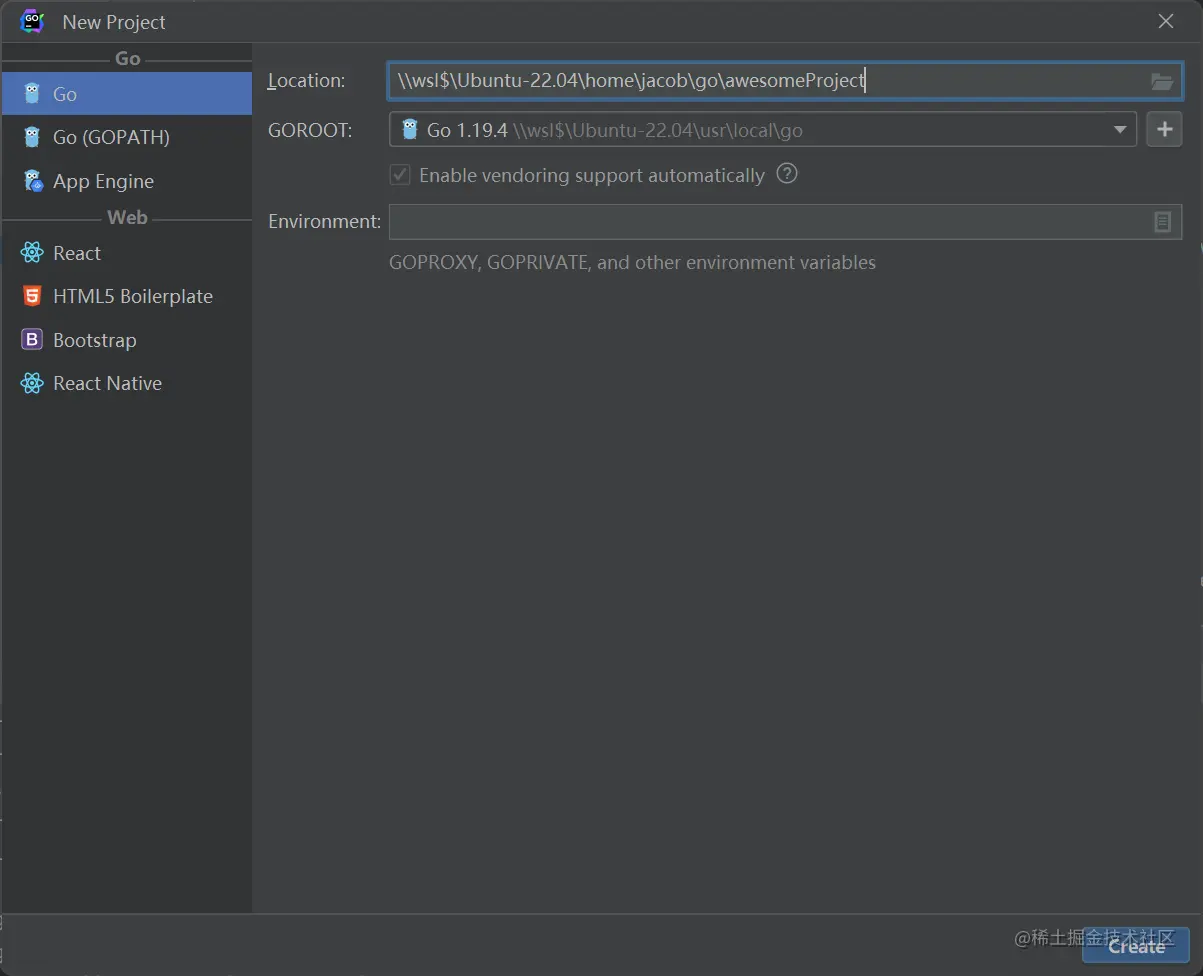Viewport: 1203px width, 976px height.
Task: Choose the App Engine project type
Action: click(x=126, y=181)
